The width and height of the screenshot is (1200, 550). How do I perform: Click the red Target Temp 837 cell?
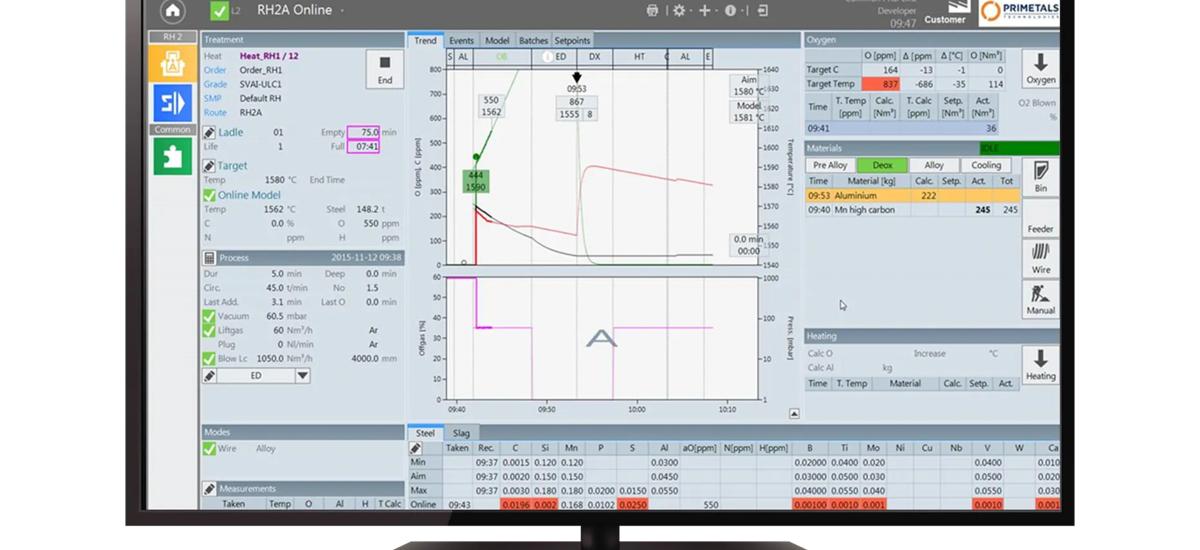point(882,84)
